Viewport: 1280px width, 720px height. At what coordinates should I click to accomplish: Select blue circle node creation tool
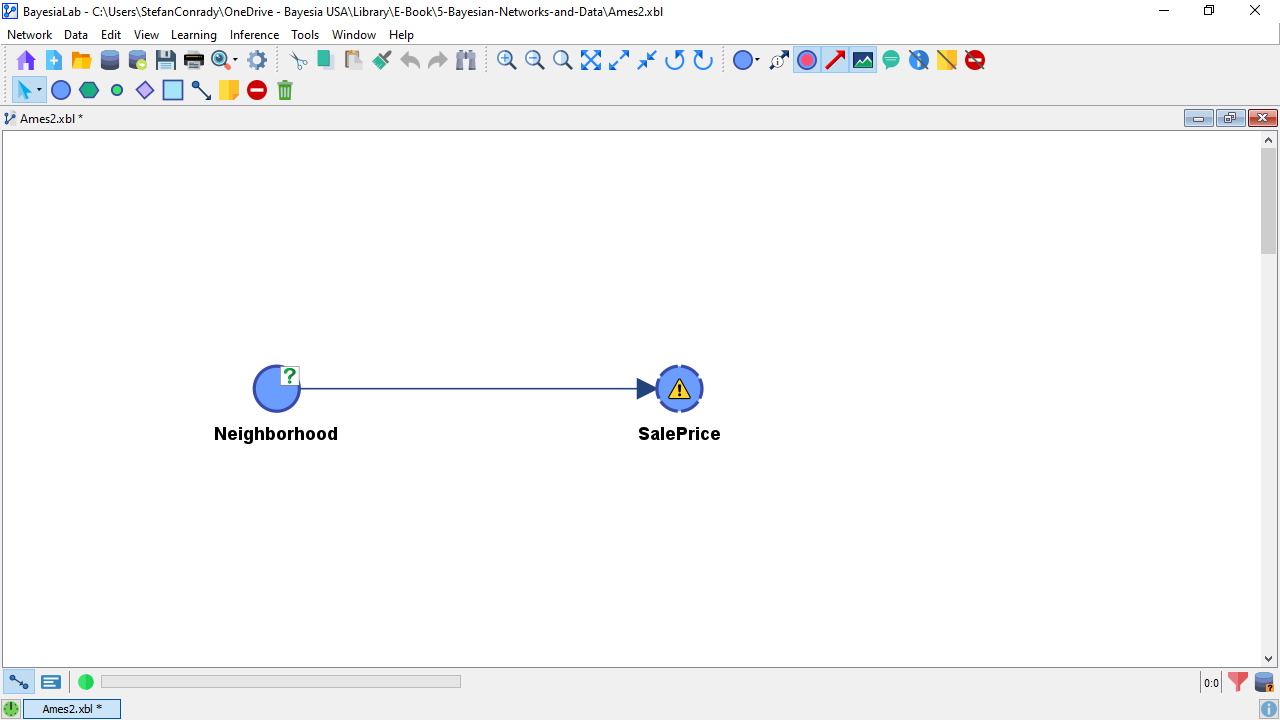click(x=61, y=90)
